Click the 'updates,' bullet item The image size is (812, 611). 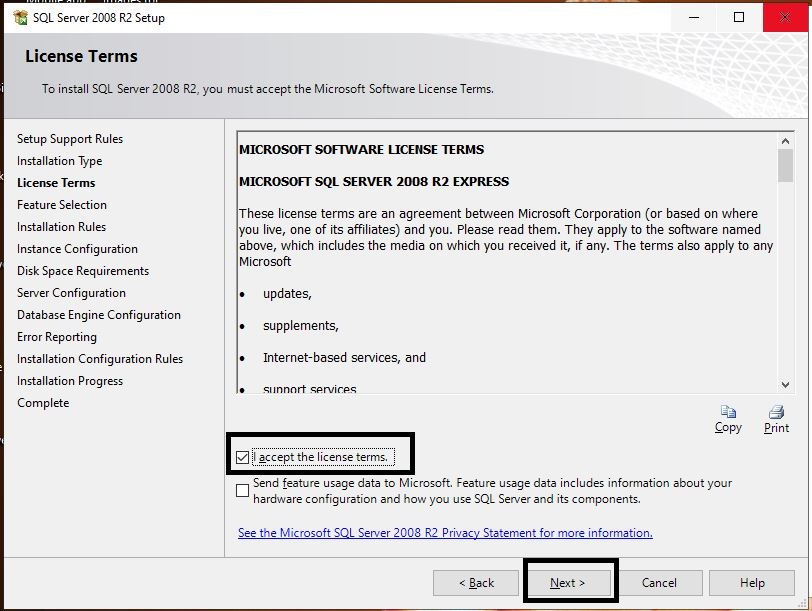tap(287, 294)
